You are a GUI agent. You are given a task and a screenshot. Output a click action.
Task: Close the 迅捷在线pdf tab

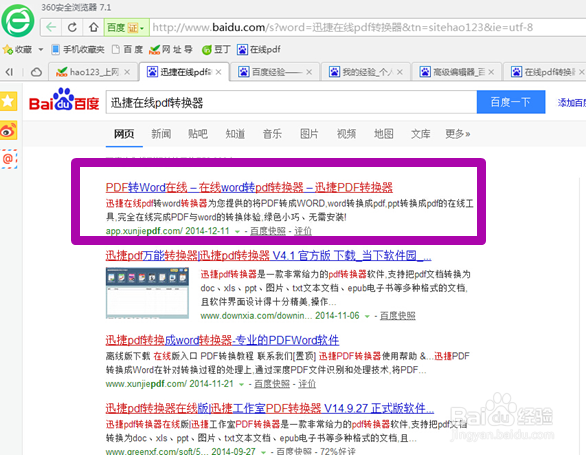[x=219, y=72]
